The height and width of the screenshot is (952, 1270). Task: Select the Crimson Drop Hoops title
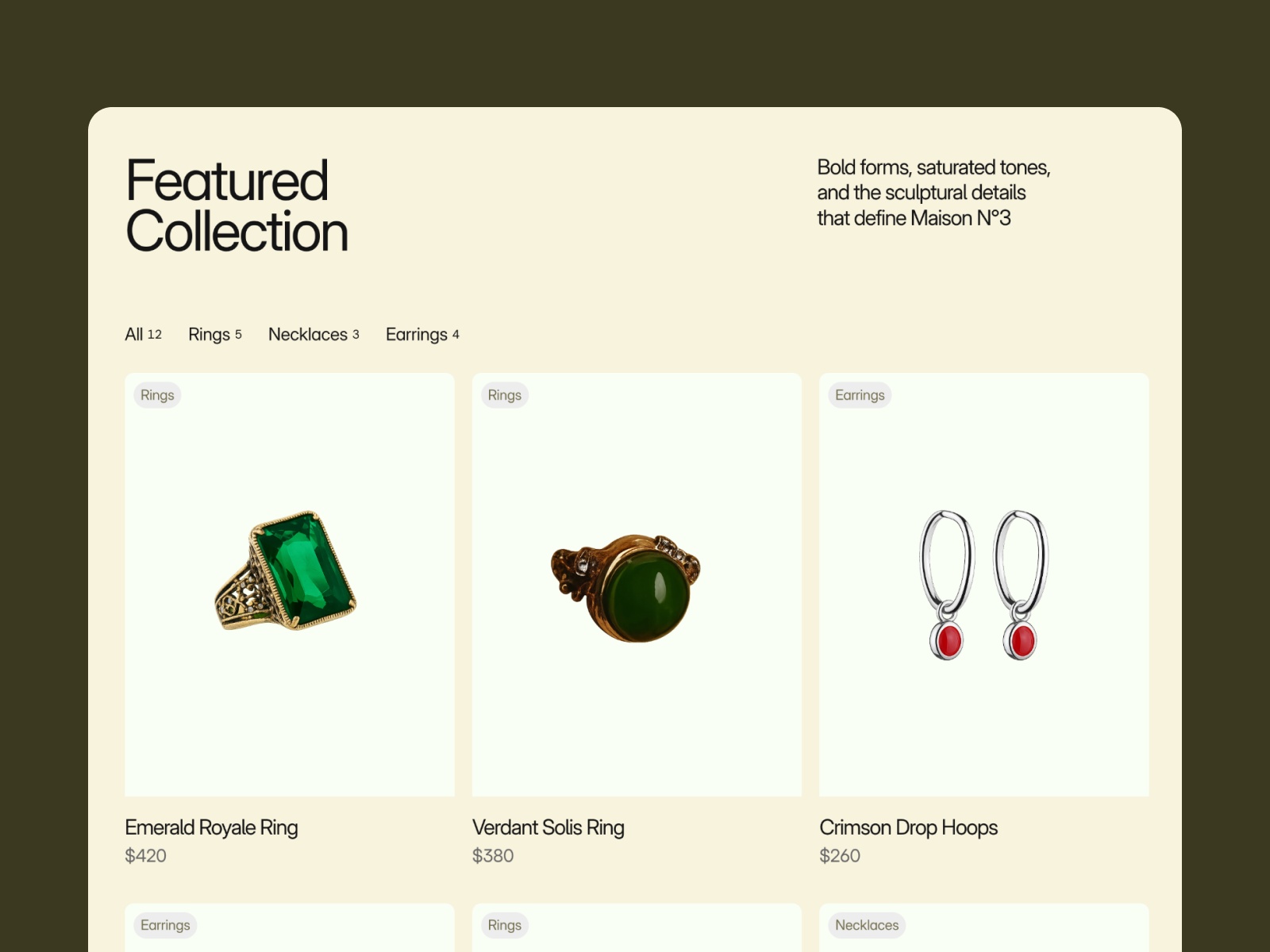(908, 827)
